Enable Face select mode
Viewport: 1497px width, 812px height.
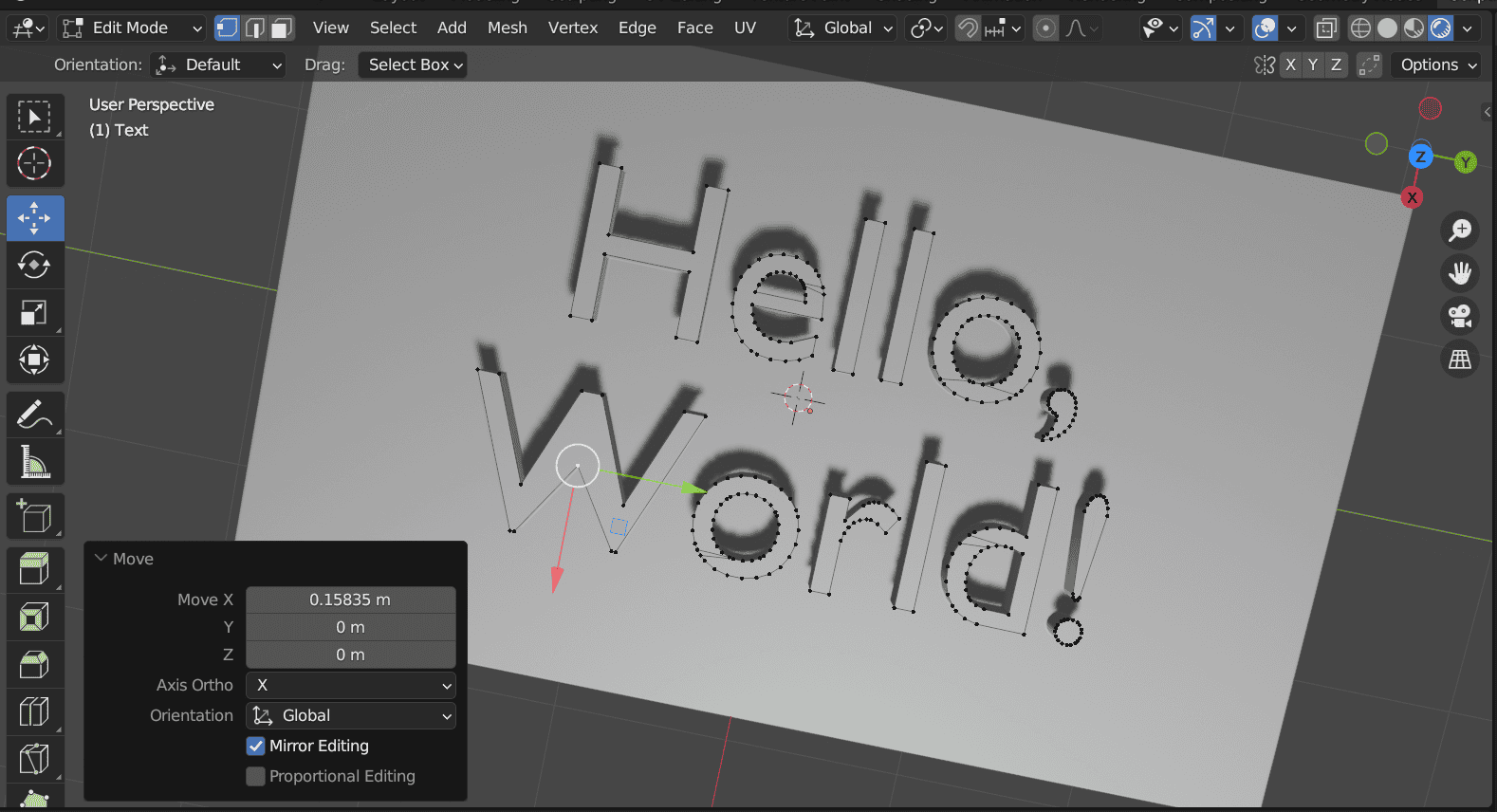point(282,28)
